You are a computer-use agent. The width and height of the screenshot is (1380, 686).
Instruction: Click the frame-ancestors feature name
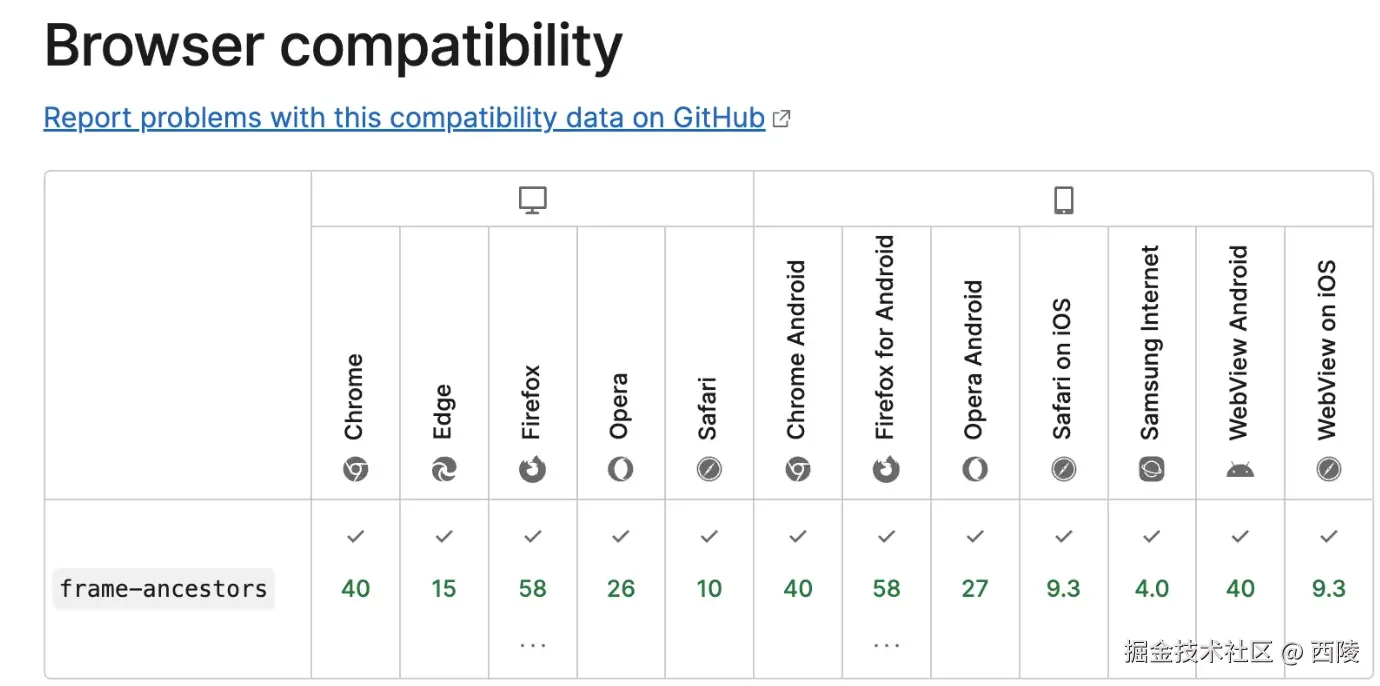pyautogui.click(x=163, y=588)
